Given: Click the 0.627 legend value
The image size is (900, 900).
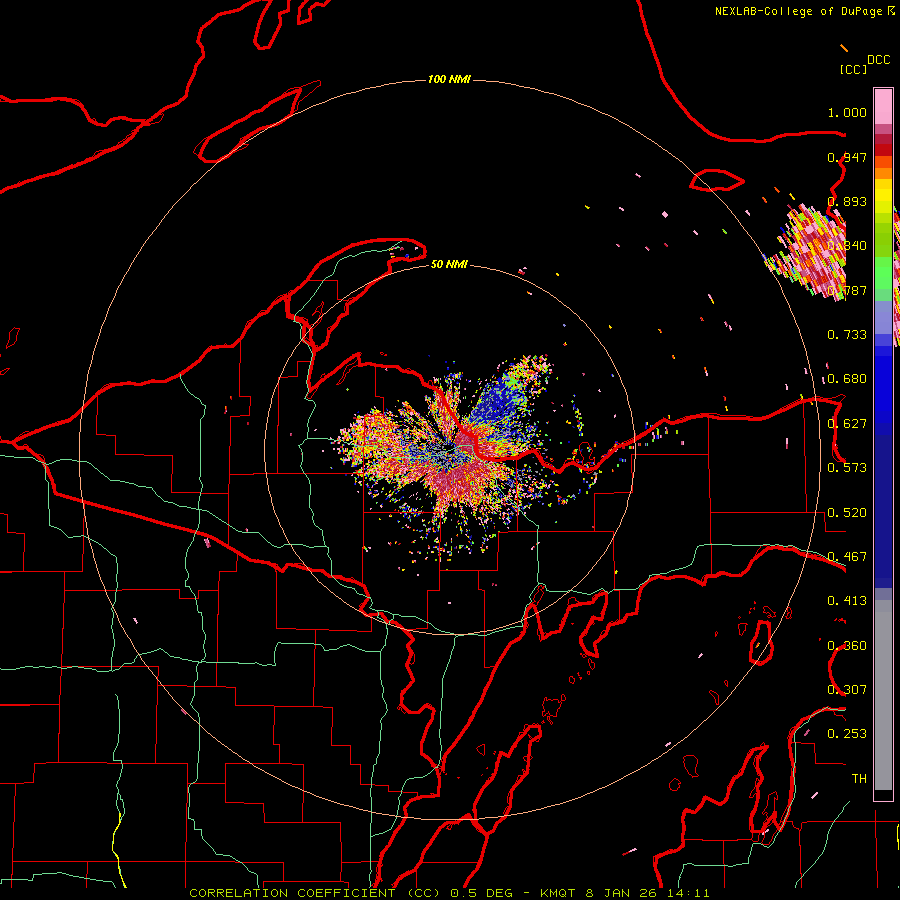Looking at the screenshot, I should coord(847,424).
